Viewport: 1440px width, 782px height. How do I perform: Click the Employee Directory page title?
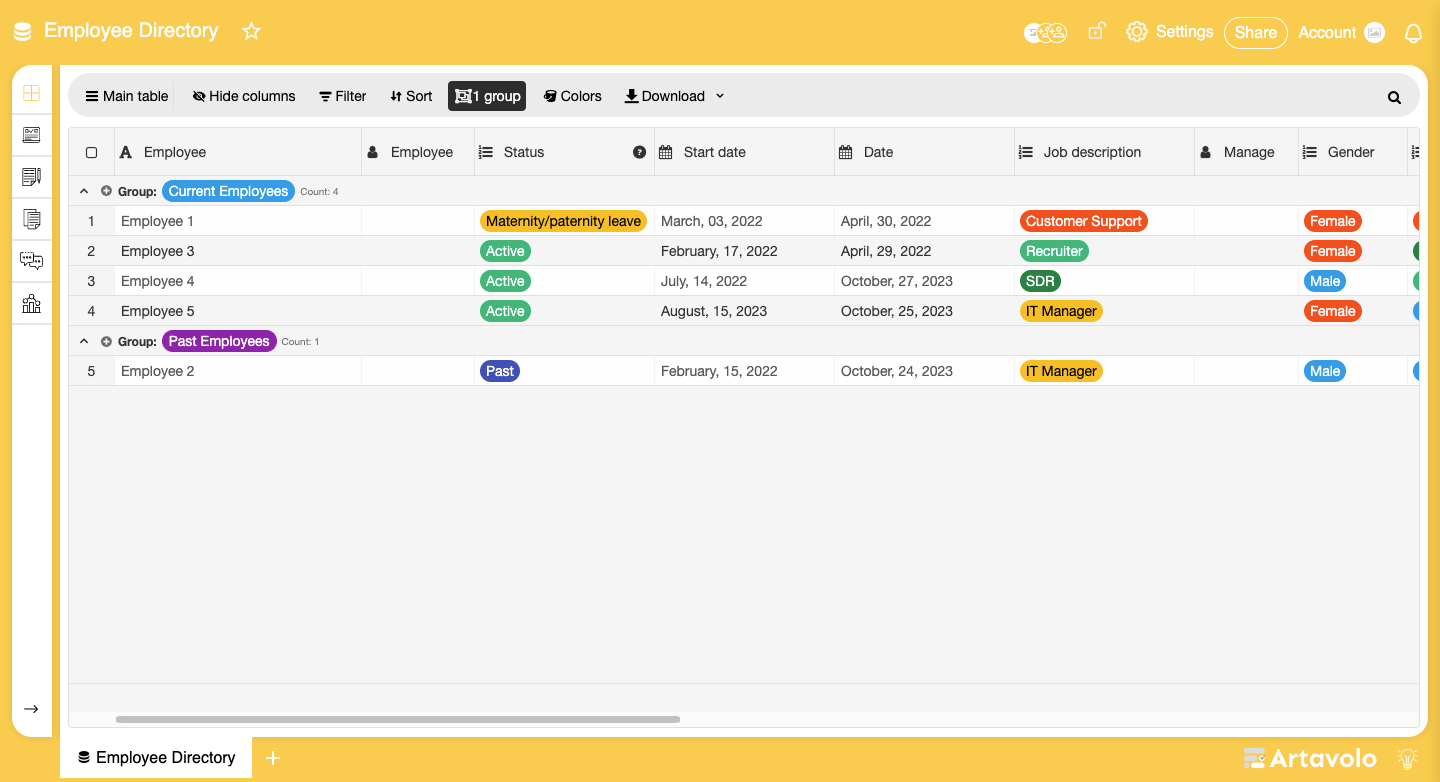[x=131, y=31]
